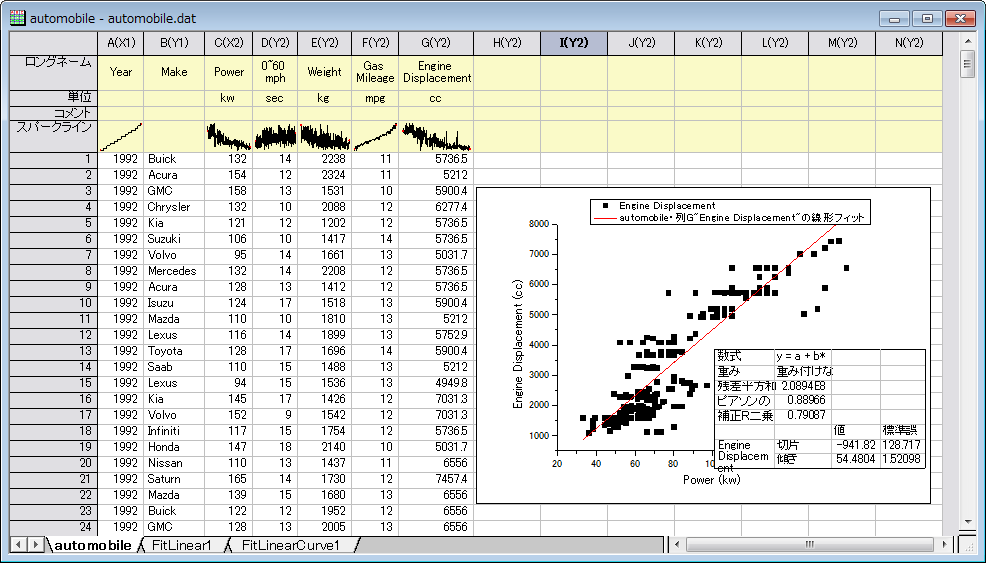Image resolution: width=986 pixels, height=563 pixels.
Task: Click the 'Engine Displacement (cc)' Y axis title
Action: coord(518,343)
